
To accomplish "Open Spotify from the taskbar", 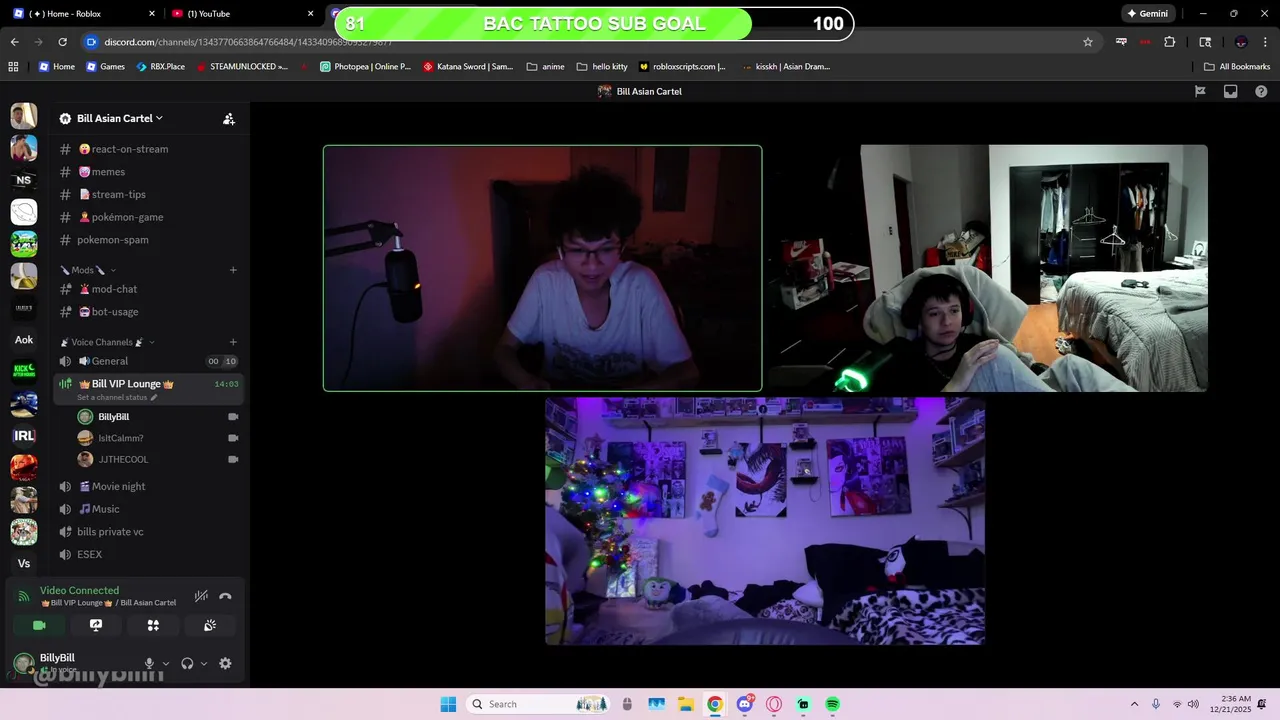I will pos(833,704).
